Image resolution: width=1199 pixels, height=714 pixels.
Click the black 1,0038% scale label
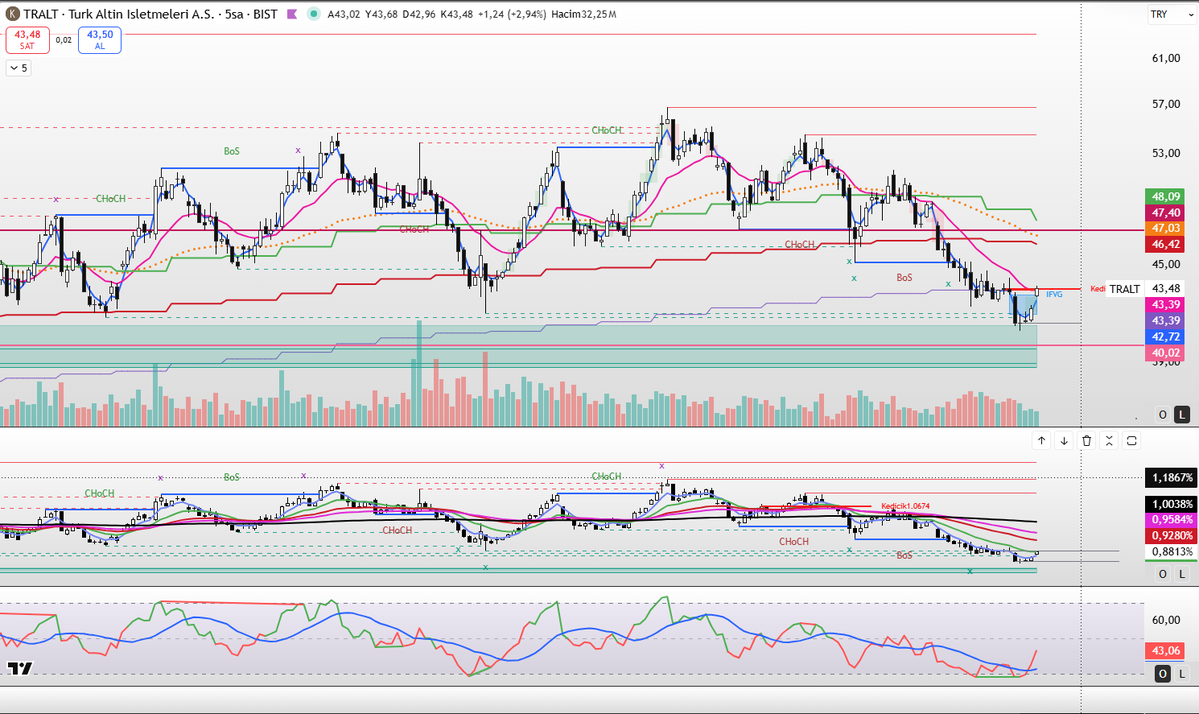(1171, 504)
